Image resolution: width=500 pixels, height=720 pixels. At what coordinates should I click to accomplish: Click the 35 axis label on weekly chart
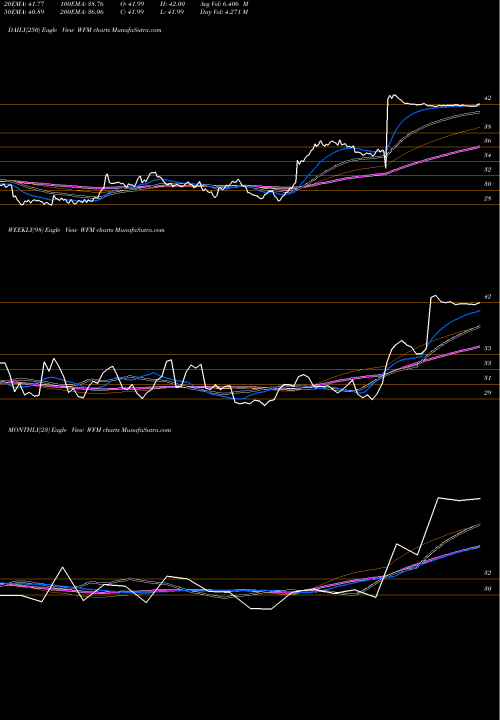488,349
